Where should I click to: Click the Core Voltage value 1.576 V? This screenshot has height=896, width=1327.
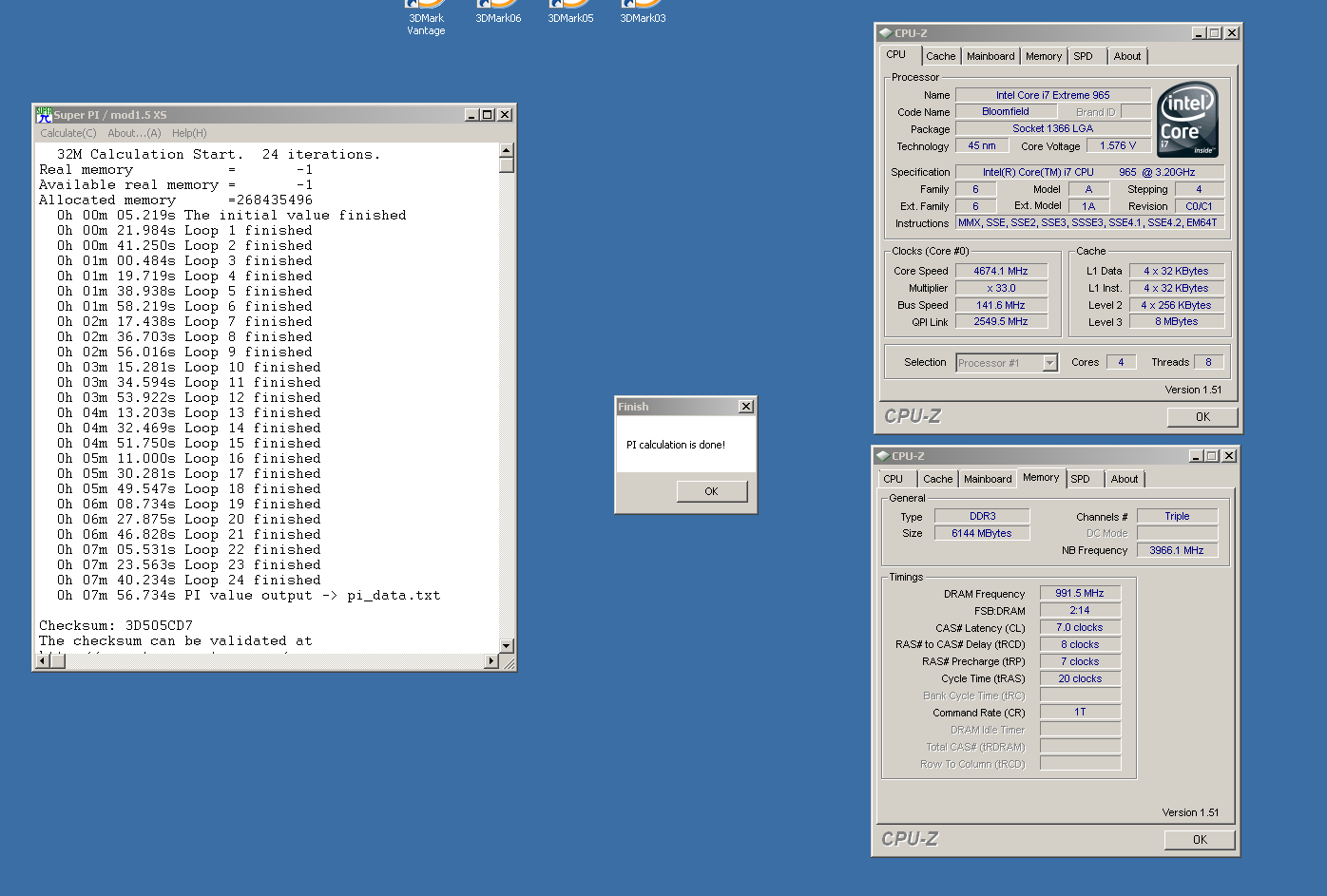(x=1118, y=145)
